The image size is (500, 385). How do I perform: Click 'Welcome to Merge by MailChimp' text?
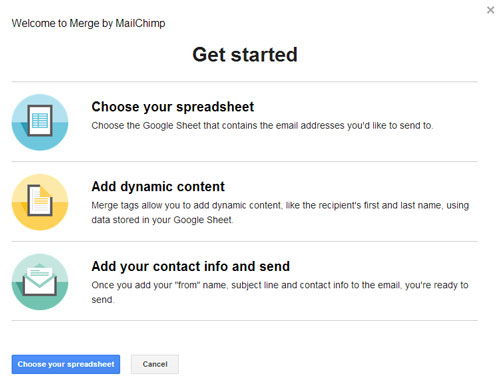click(x=88, y=23)
